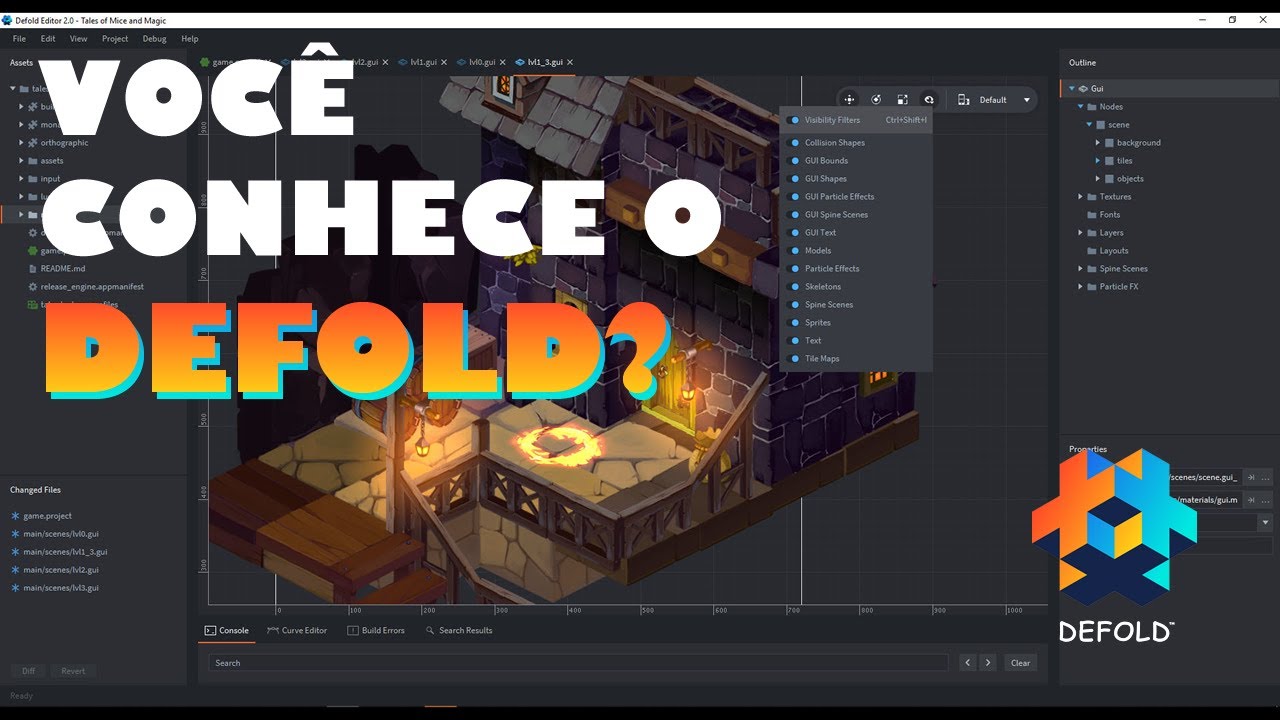Click the changed marker beside main/scenes/lvl3.gui
Image resolution: width=1280 pixels, height=720 pixels.
coord(15,588)
